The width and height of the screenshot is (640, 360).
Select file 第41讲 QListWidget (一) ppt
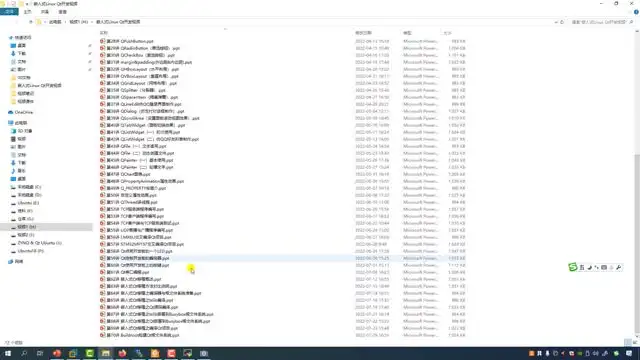(x=143, y=132)
